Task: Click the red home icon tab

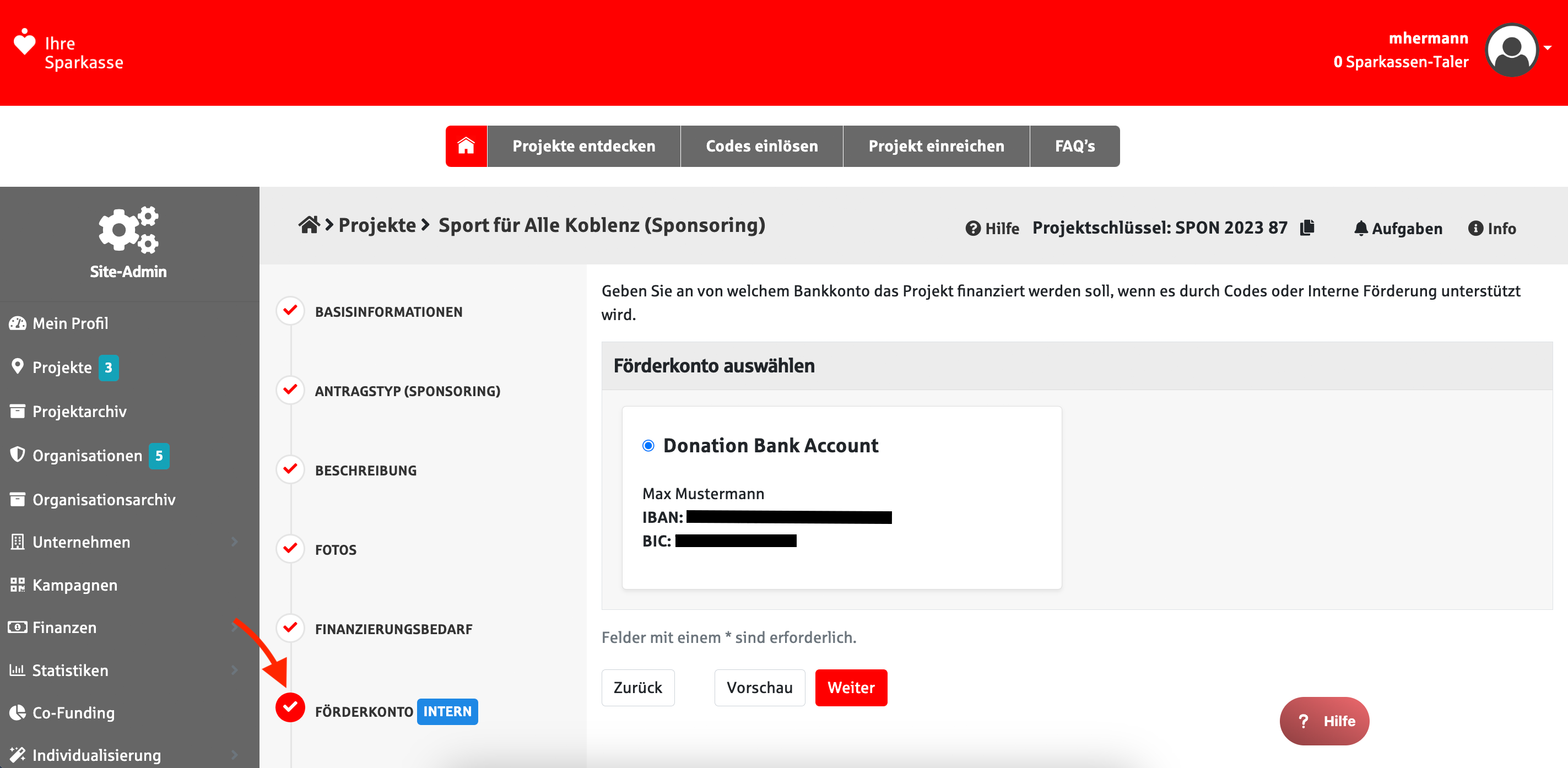Action: (x=466, y=146)
